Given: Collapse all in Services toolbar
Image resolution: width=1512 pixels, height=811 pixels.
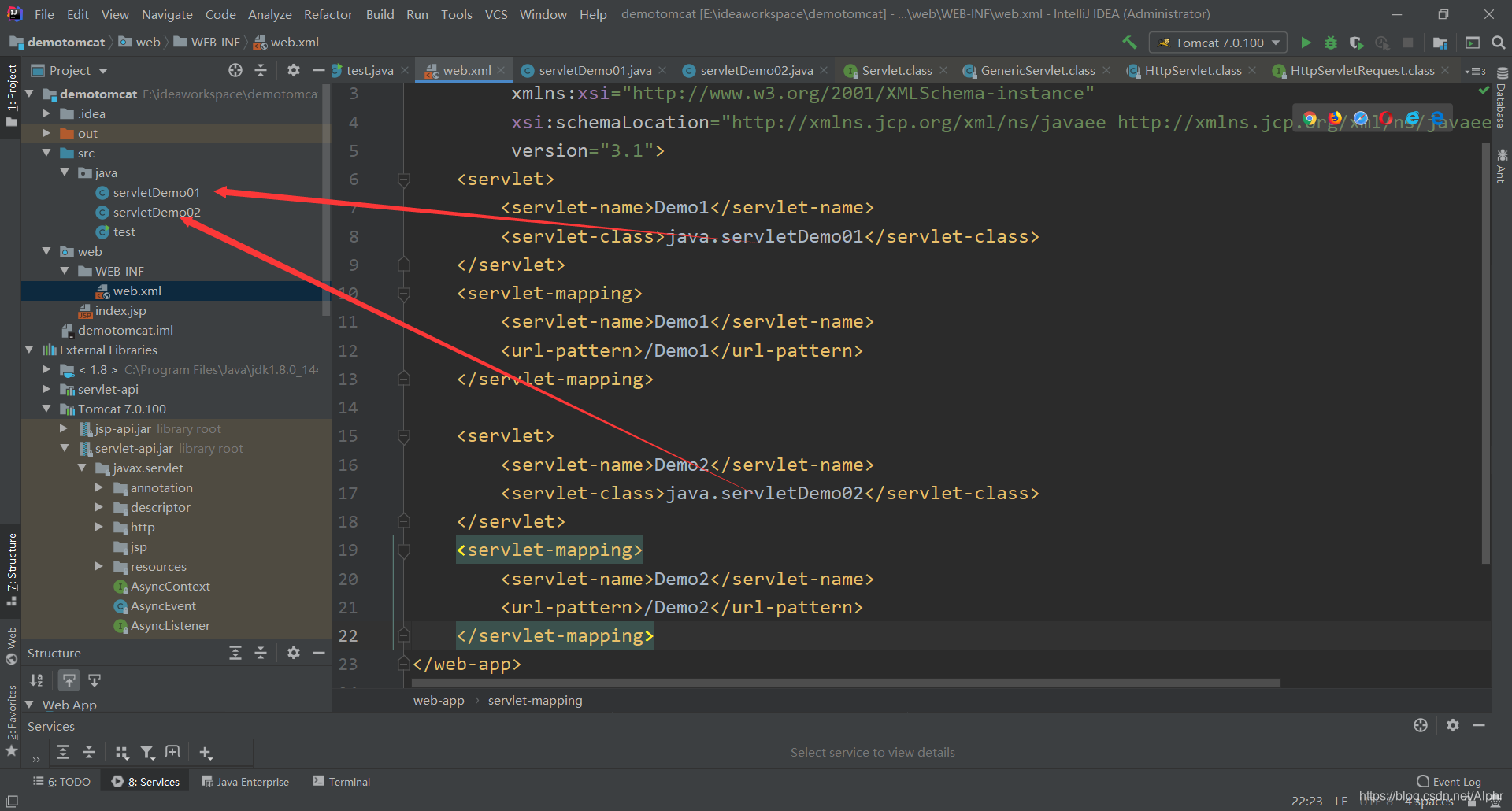Looking at the screenshot, I should click(89, 752).
